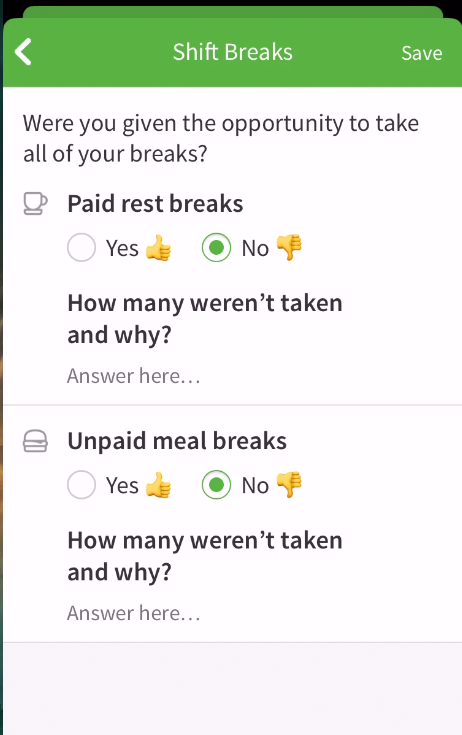Click the burger meal break icon
The image size is (462, 735).
coord(35,441)
